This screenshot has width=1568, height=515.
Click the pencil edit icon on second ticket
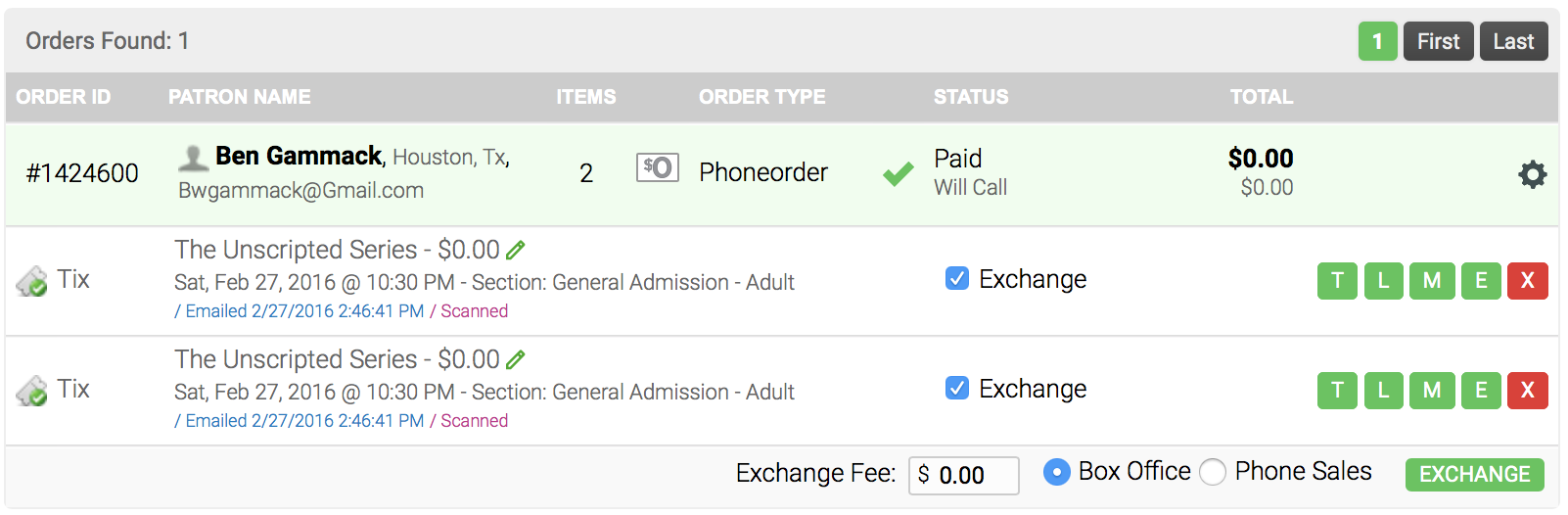[515, 360]
